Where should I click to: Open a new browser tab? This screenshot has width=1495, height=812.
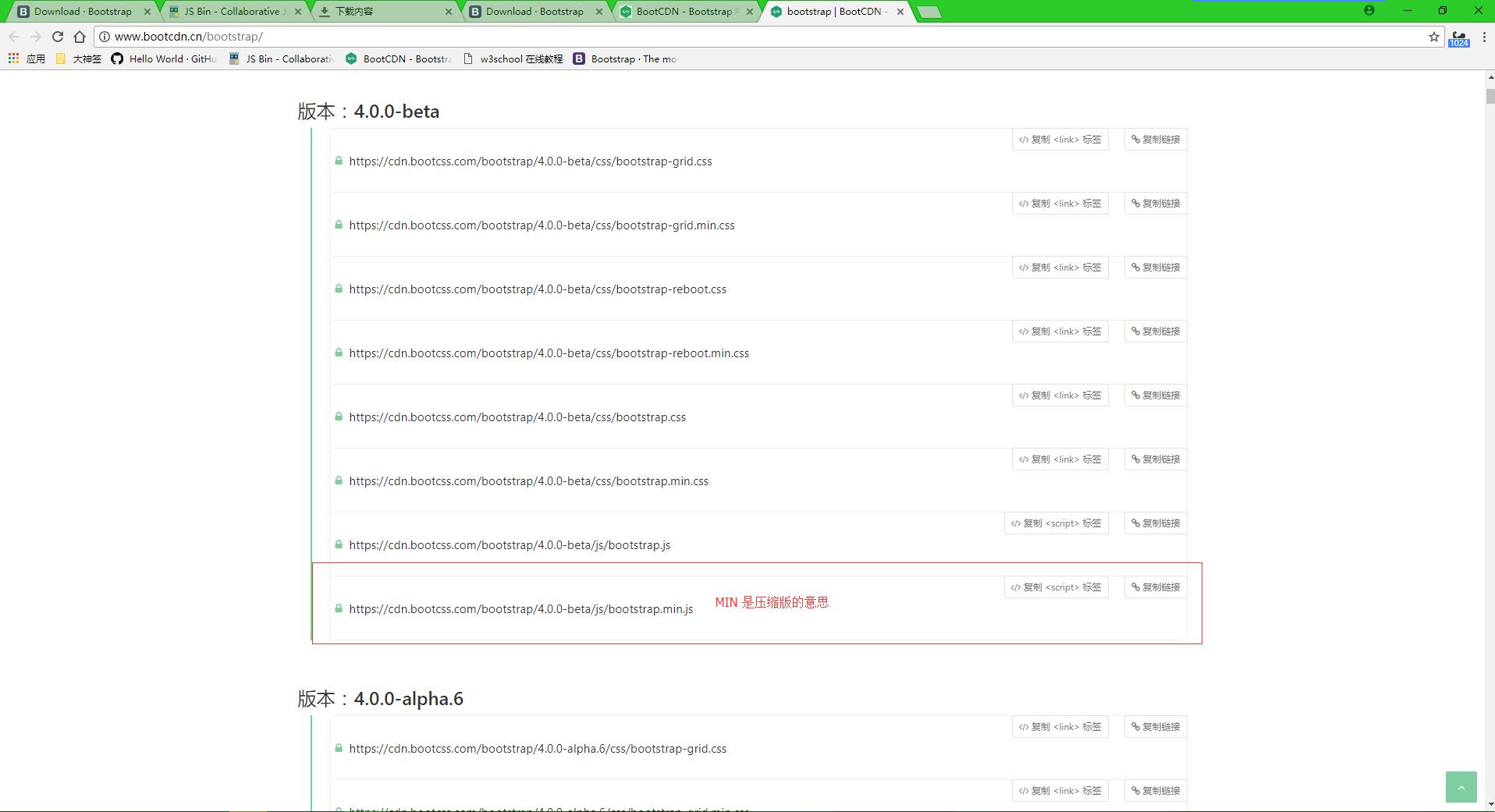(929, 12)
